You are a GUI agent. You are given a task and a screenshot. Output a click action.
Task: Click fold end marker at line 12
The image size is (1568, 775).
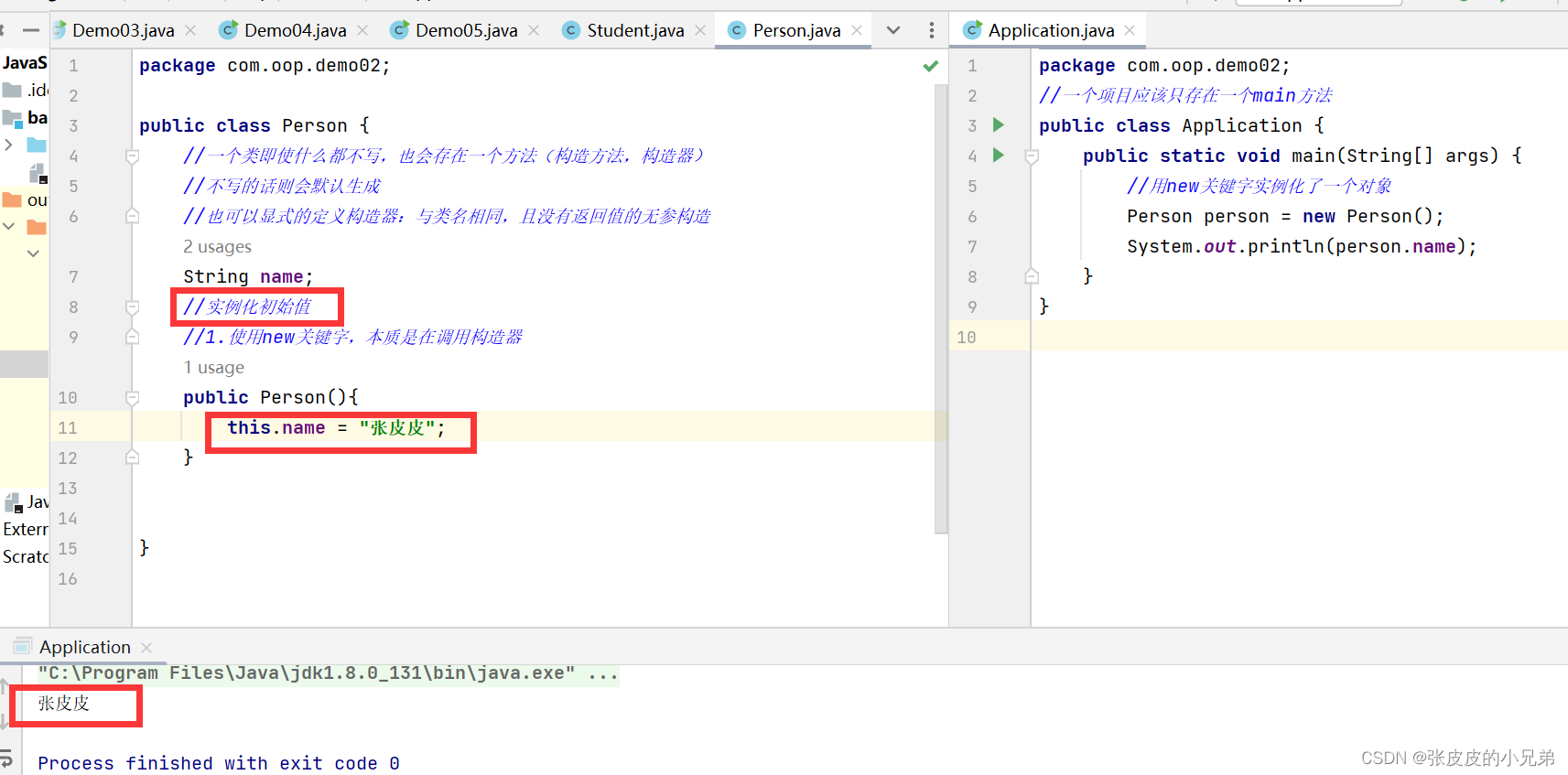[132, 457]
